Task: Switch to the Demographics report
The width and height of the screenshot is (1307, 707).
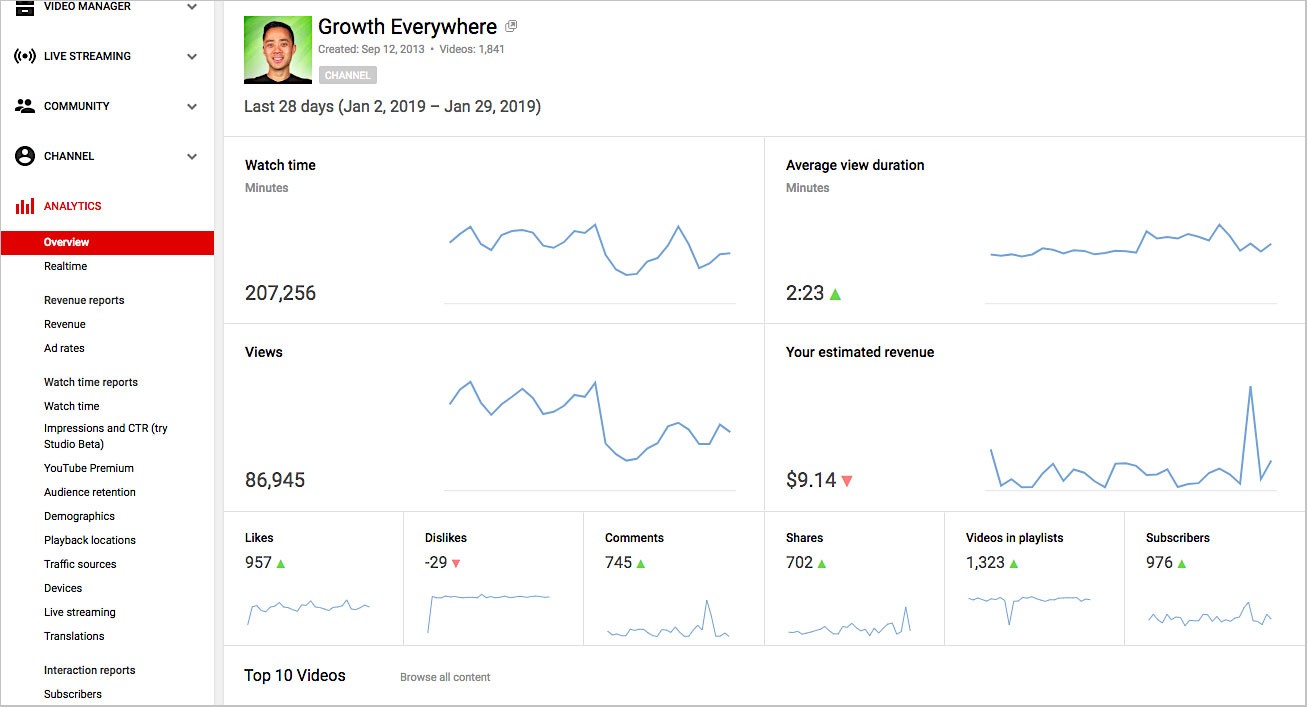Action: (80, 516)
